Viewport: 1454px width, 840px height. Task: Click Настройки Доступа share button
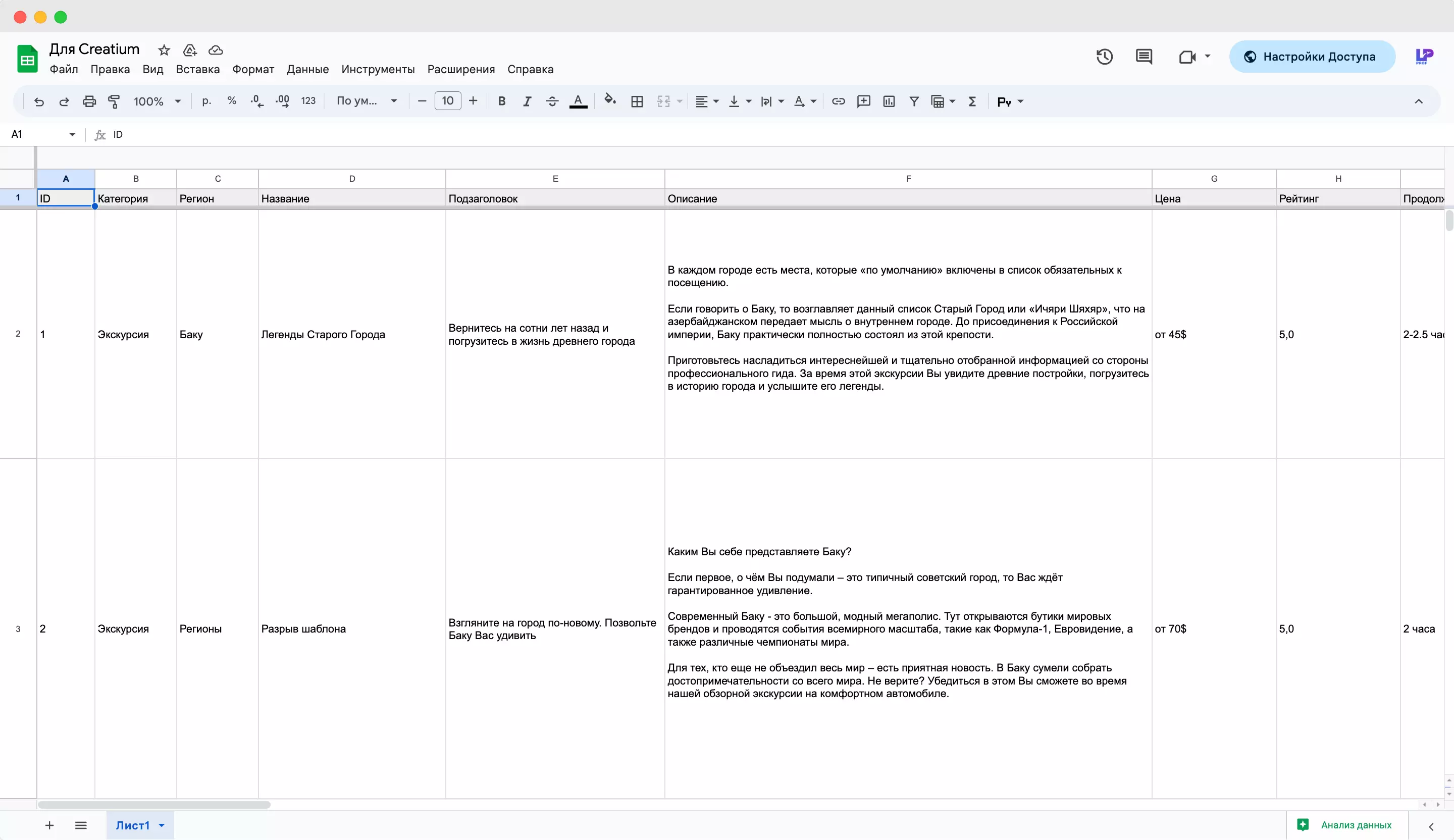(1312, 57)
